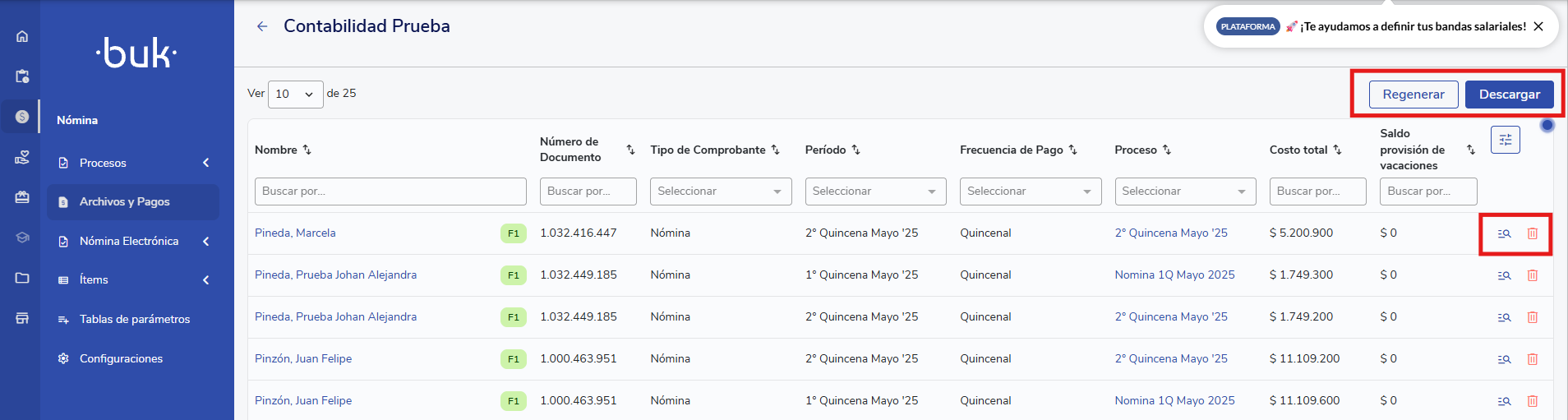Screen dimensions: 1568x420
Task: Open the folder icon in left rail
Action: click(x=22, y=278)
